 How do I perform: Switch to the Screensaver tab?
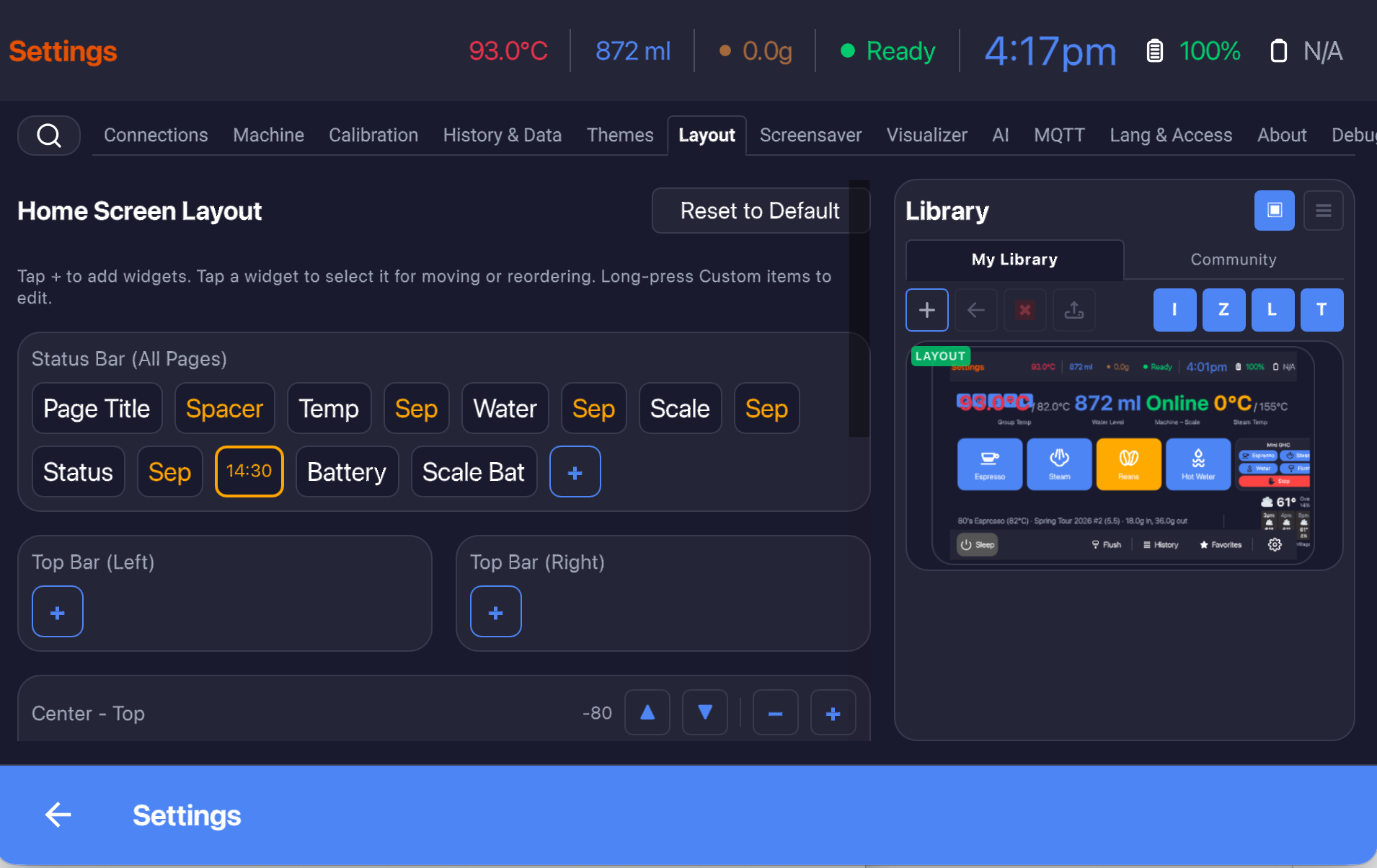[810, 136]
